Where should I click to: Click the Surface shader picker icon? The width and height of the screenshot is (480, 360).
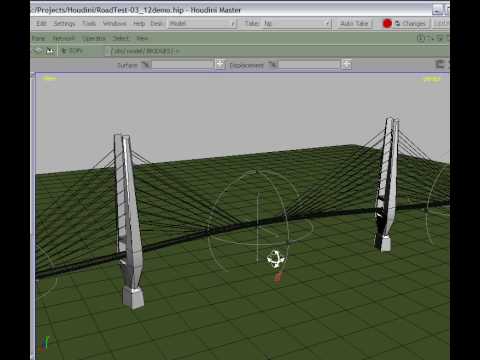145,65
